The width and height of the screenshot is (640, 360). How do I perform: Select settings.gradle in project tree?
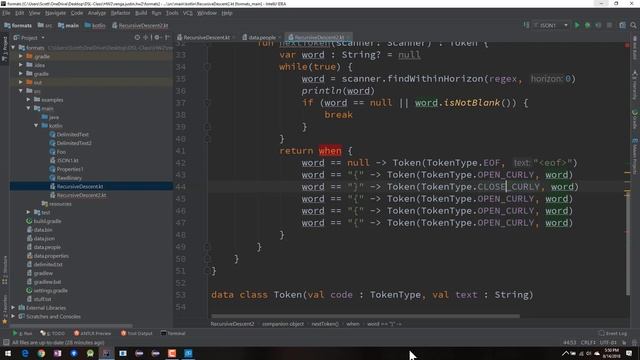[51, 291]
